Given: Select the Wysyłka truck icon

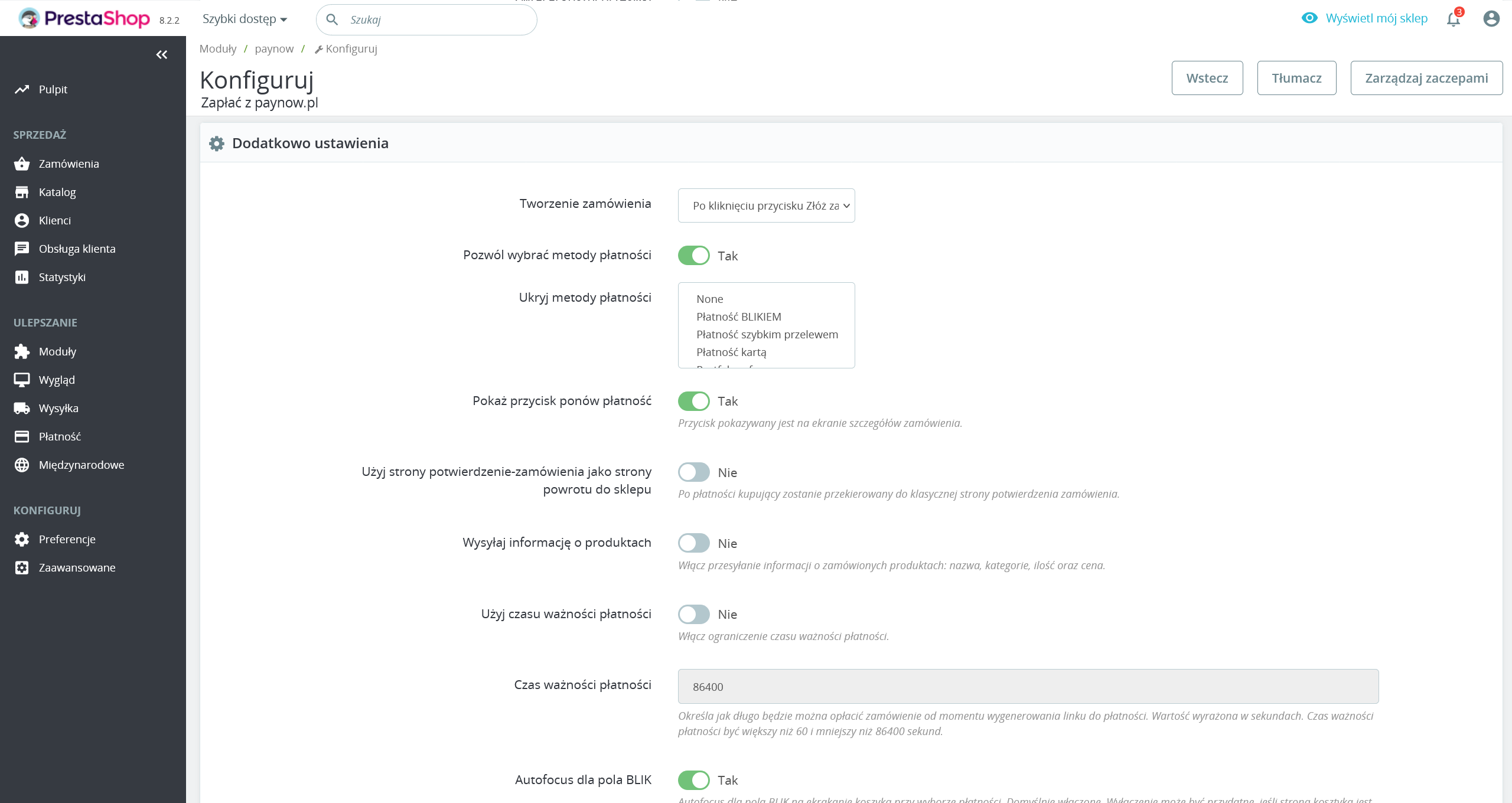Looking at the screenshot, I should [x=22, y=407].
